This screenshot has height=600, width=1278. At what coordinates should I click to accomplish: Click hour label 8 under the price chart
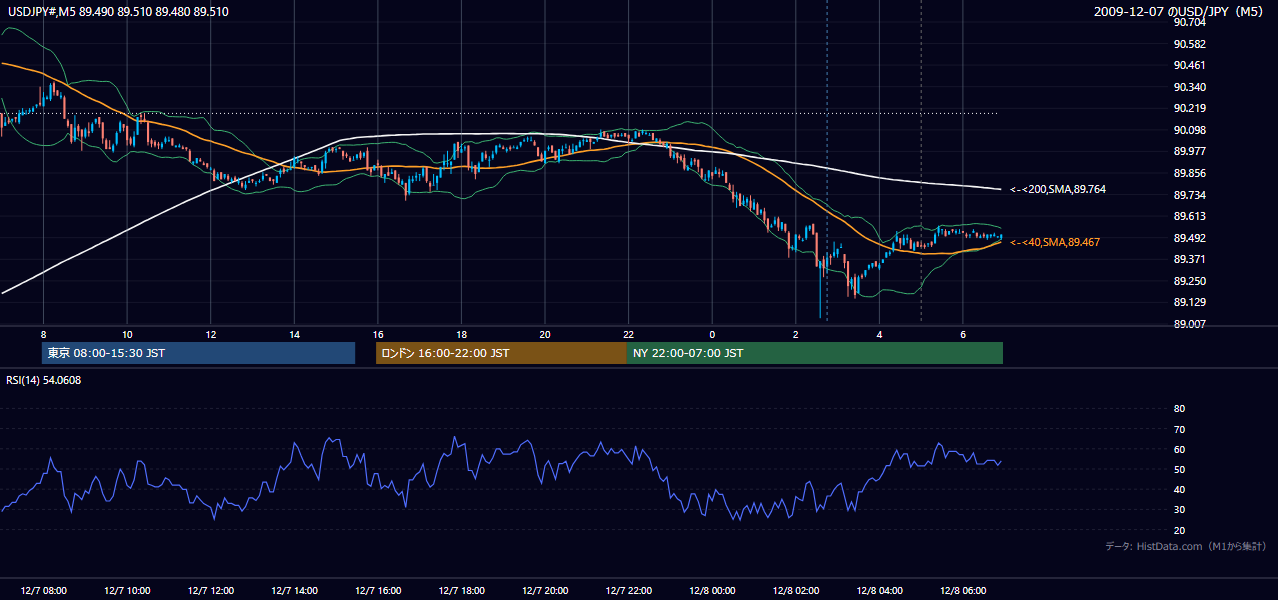click(x=43, y=334)
